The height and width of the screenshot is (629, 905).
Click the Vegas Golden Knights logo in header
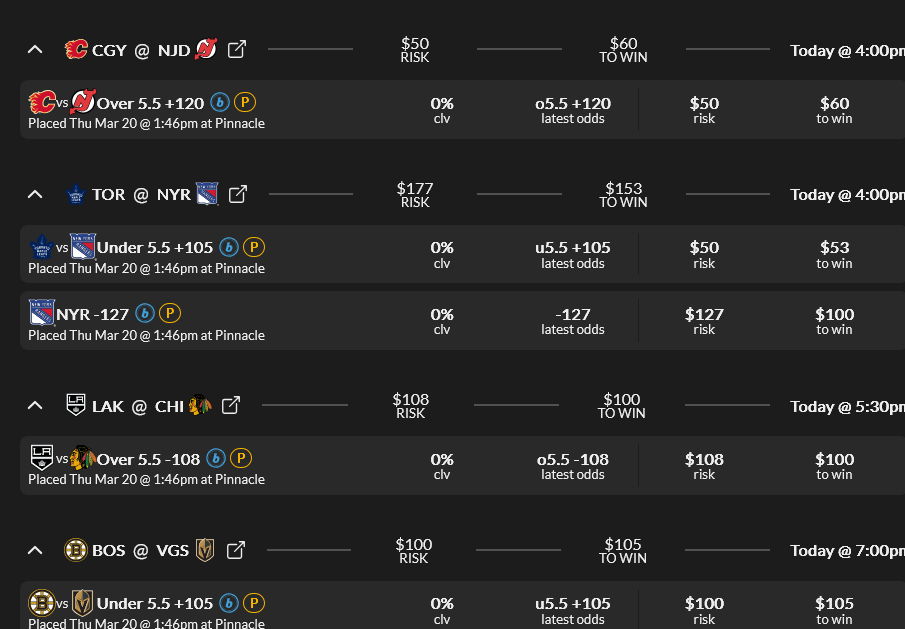click(205, 550)
